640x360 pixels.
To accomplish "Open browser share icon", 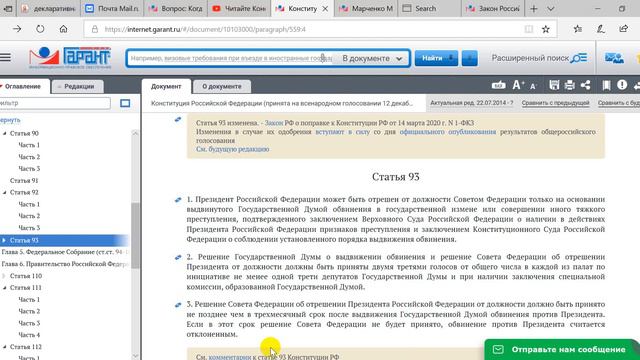I will (623, 29).
